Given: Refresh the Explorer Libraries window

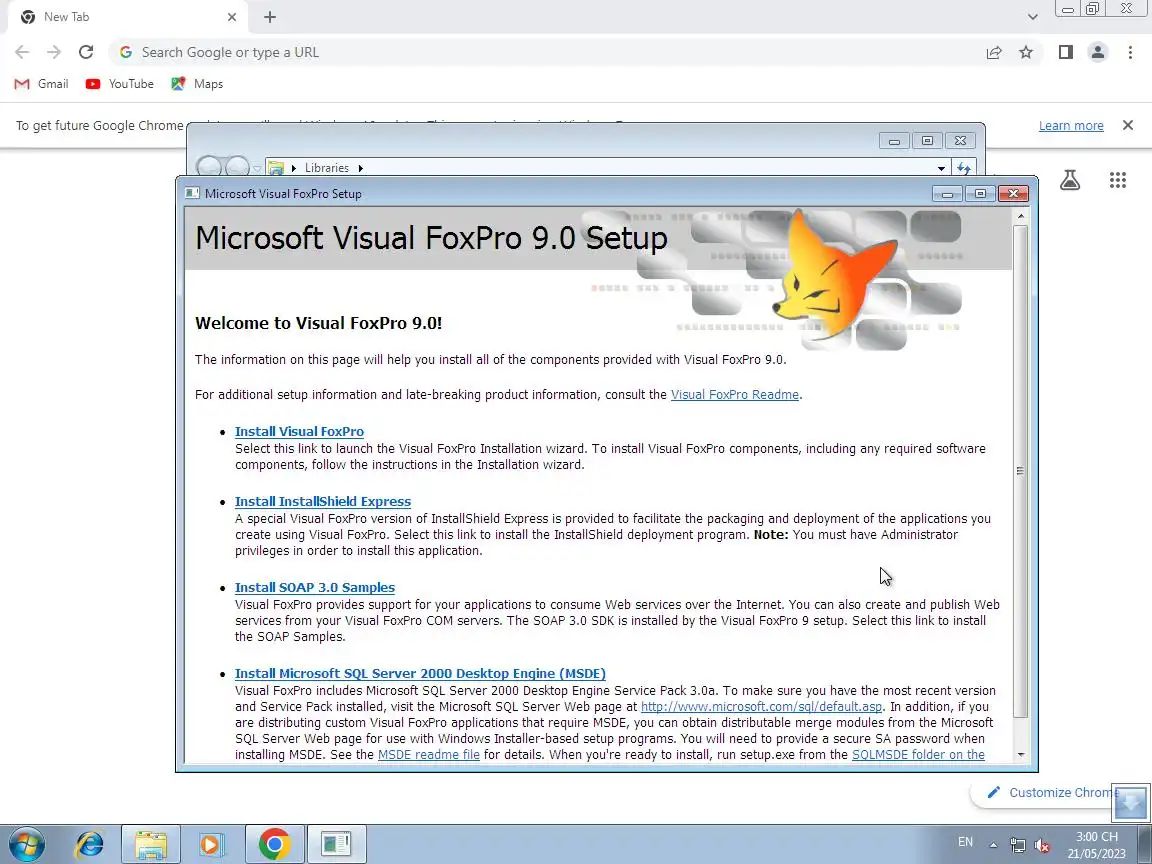Looking at the screenshot, I should 963,168.
